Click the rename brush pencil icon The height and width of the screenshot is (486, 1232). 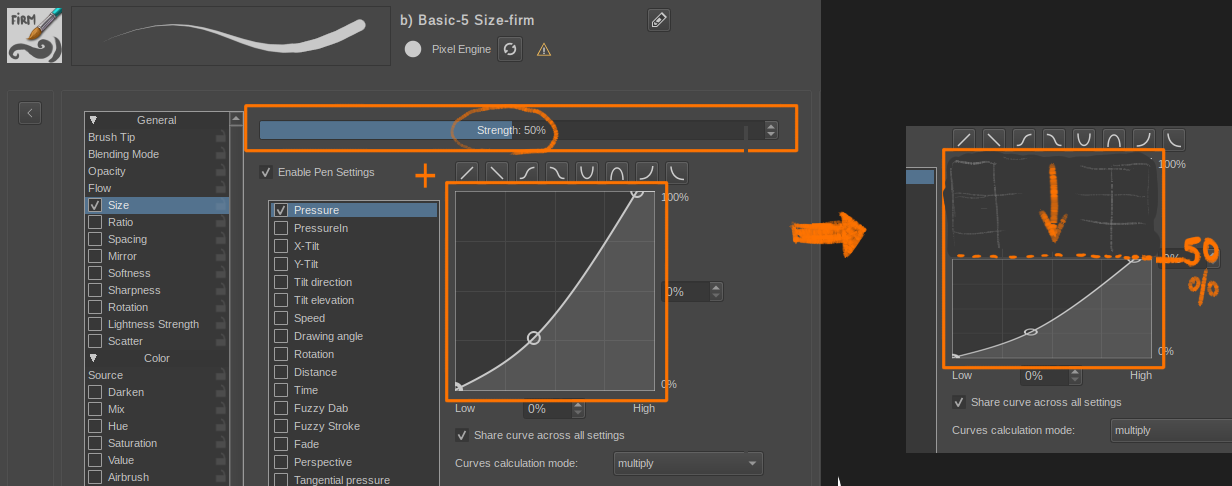tap(658, 20)
